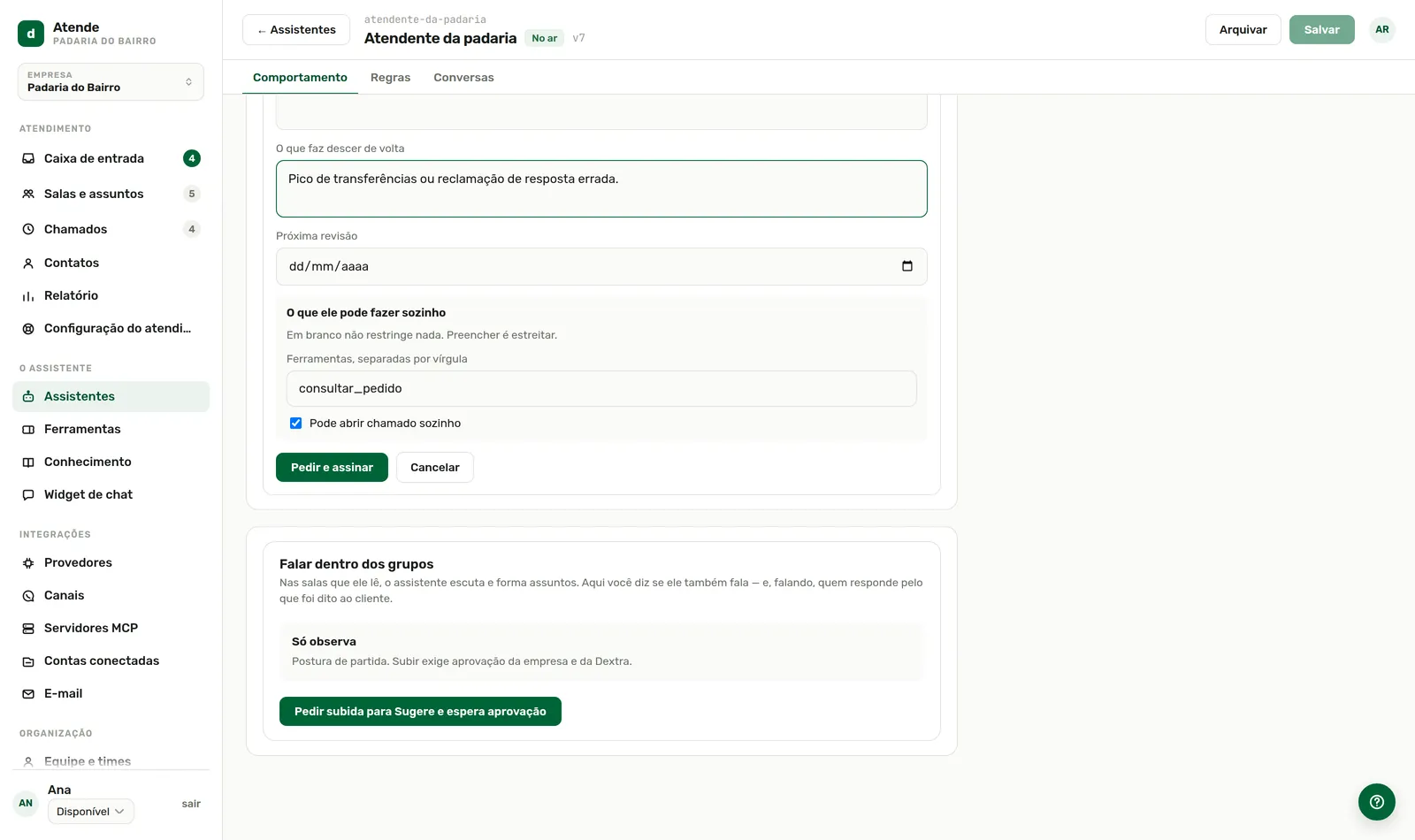
Task: Go to the Conversas tab
Action: click(x=463, y=78)
